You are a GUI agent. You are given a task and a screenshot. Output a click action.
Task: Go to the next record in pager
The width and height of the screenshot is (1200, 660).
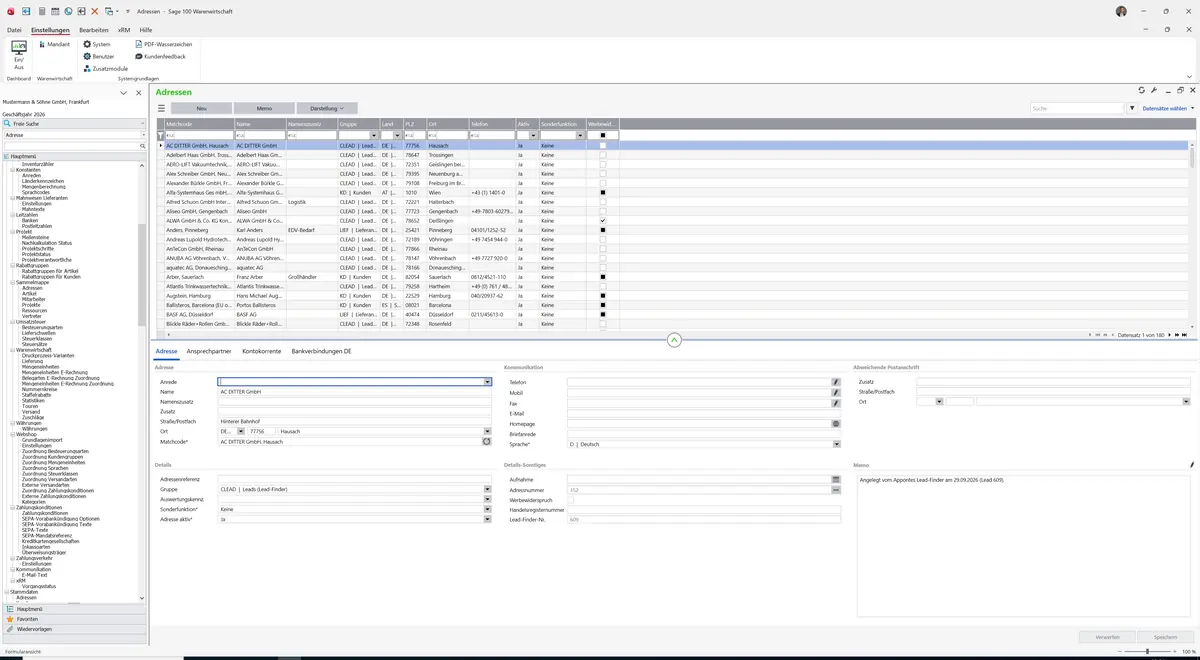click(x=1171, y=335)
